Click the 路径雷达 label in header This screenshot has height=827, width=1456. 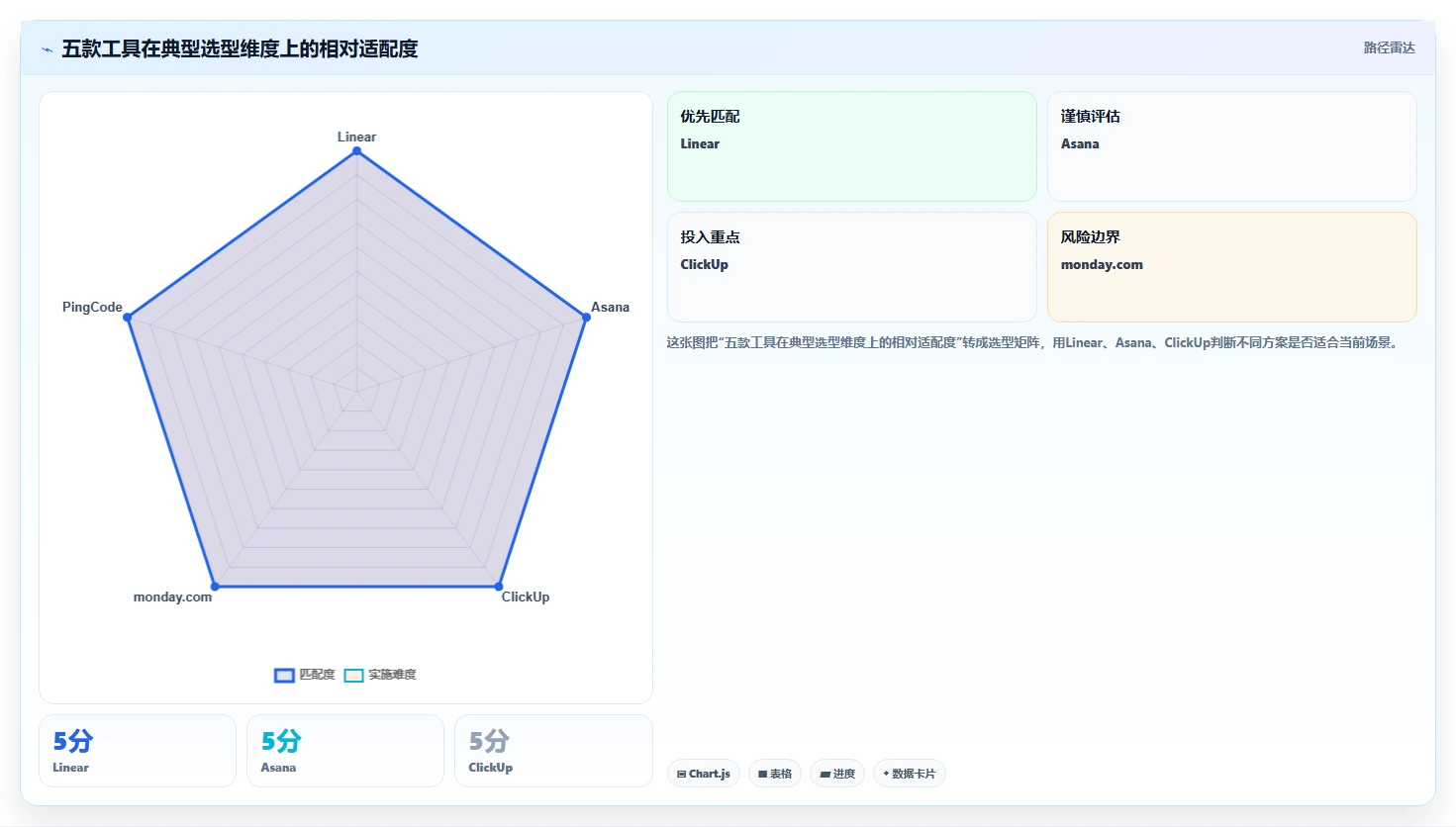[x=1389, y=47]
